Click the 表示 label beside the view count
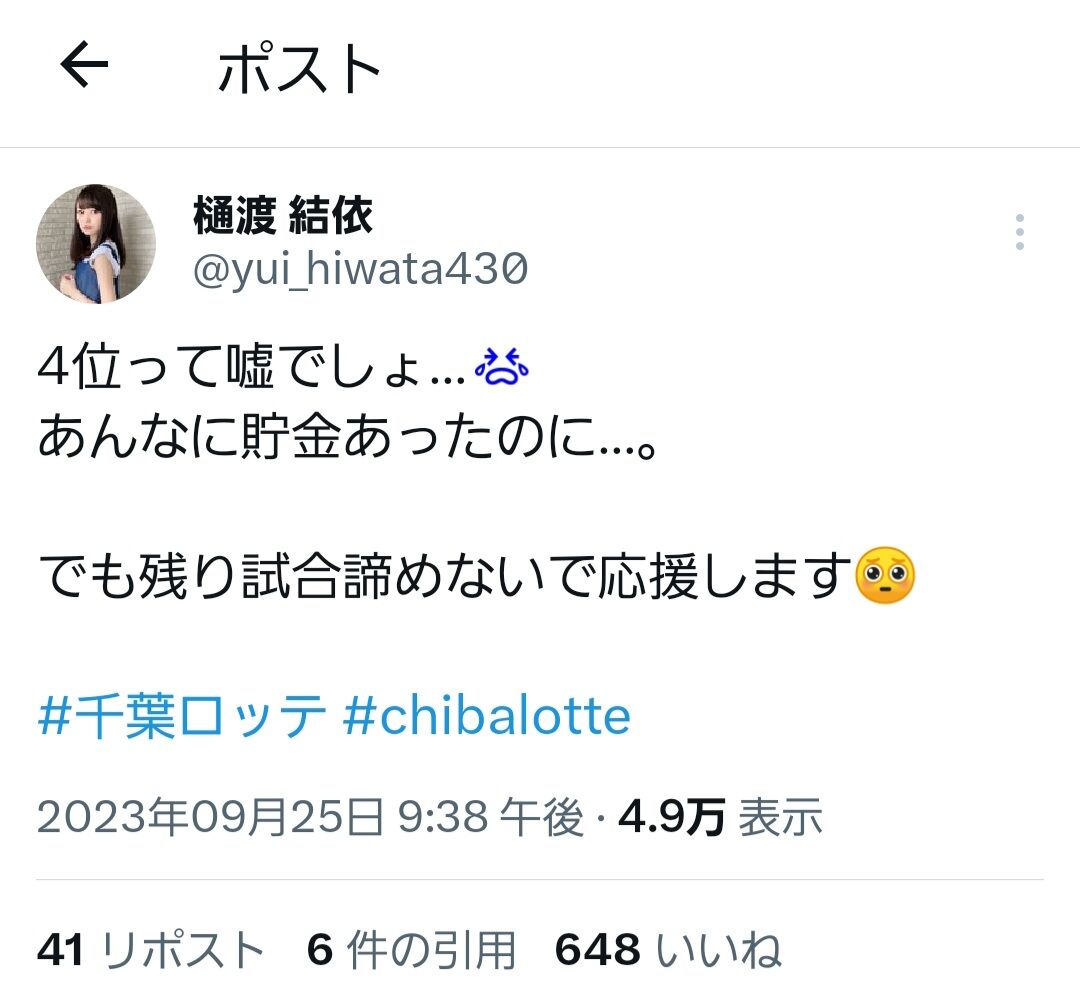This screenshot has height=1007, width=1080. (780, 817)
